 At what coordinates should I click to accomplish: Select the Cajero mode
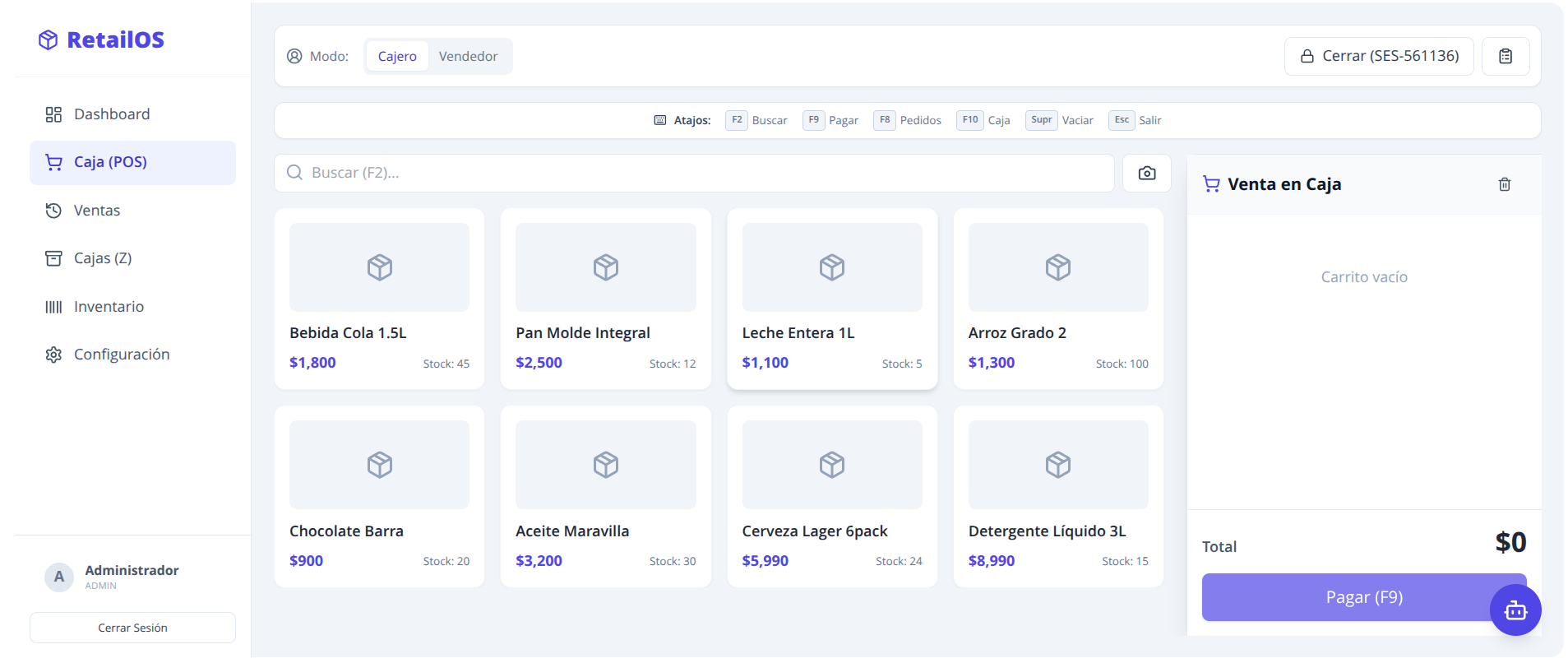(397, 56)
